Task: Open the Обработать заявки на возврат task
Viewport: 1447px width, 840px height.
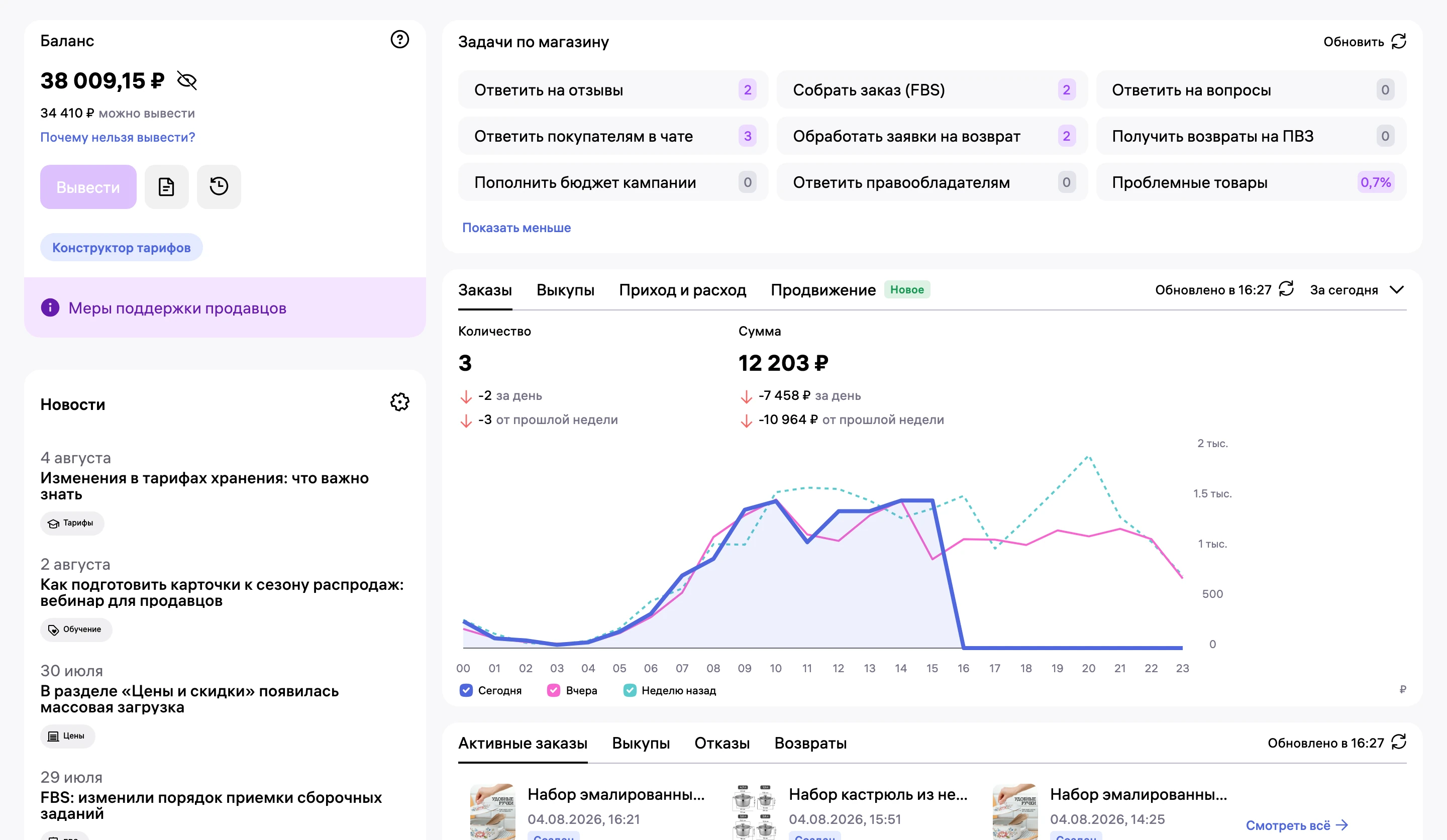Action: tap(932, 136)
